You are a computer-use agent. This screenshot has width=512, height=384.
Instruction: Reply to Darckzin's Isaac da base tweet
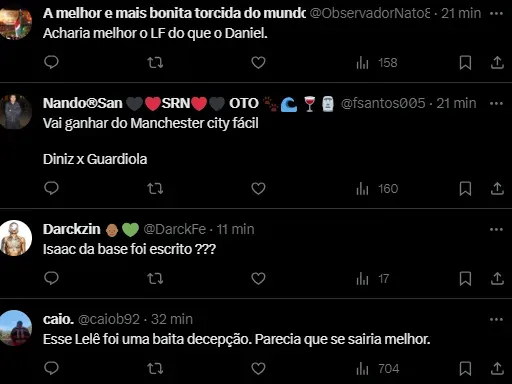(51, 278)
